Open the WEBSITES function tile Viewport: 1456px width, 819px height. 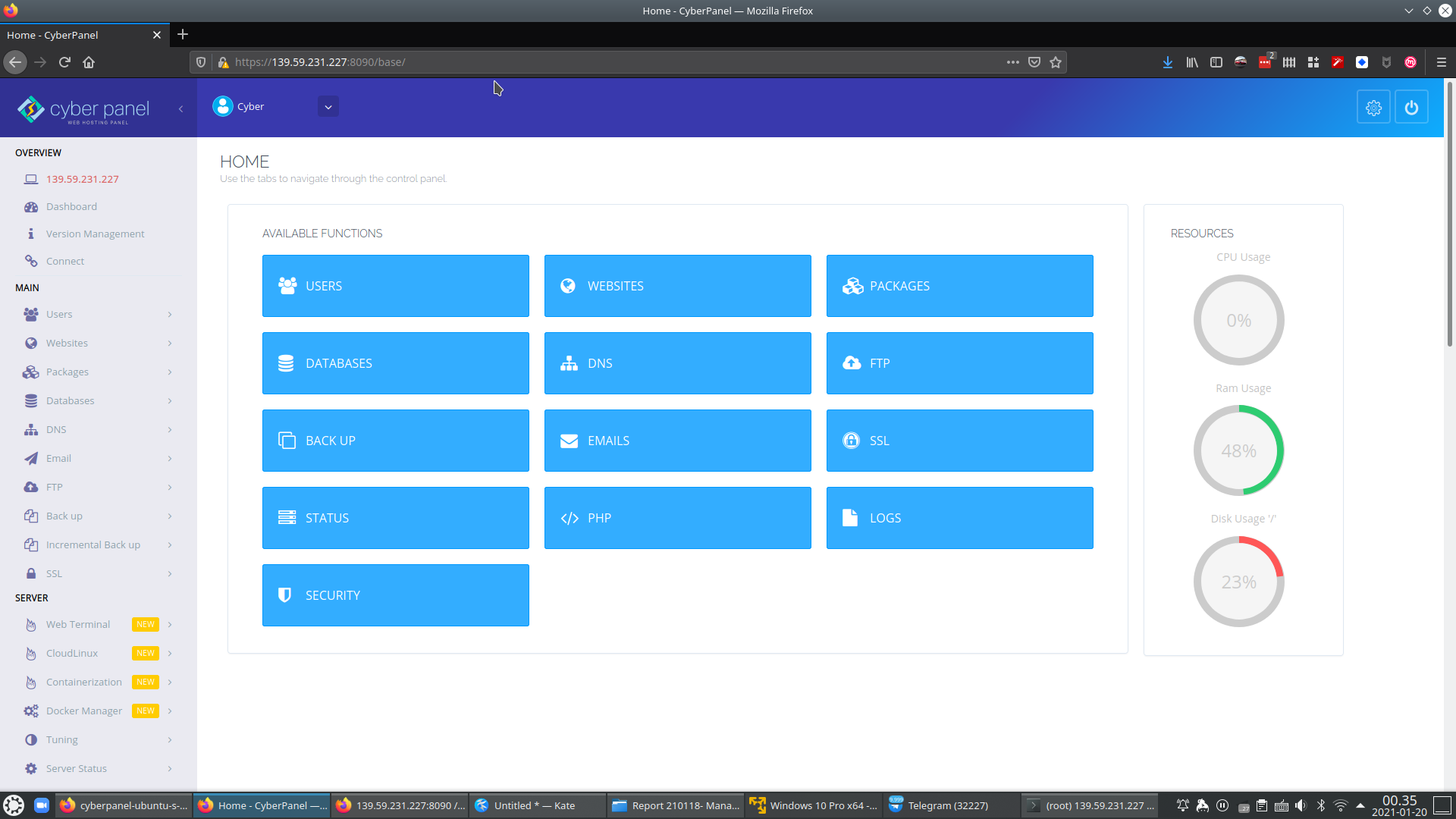[677, 286]
